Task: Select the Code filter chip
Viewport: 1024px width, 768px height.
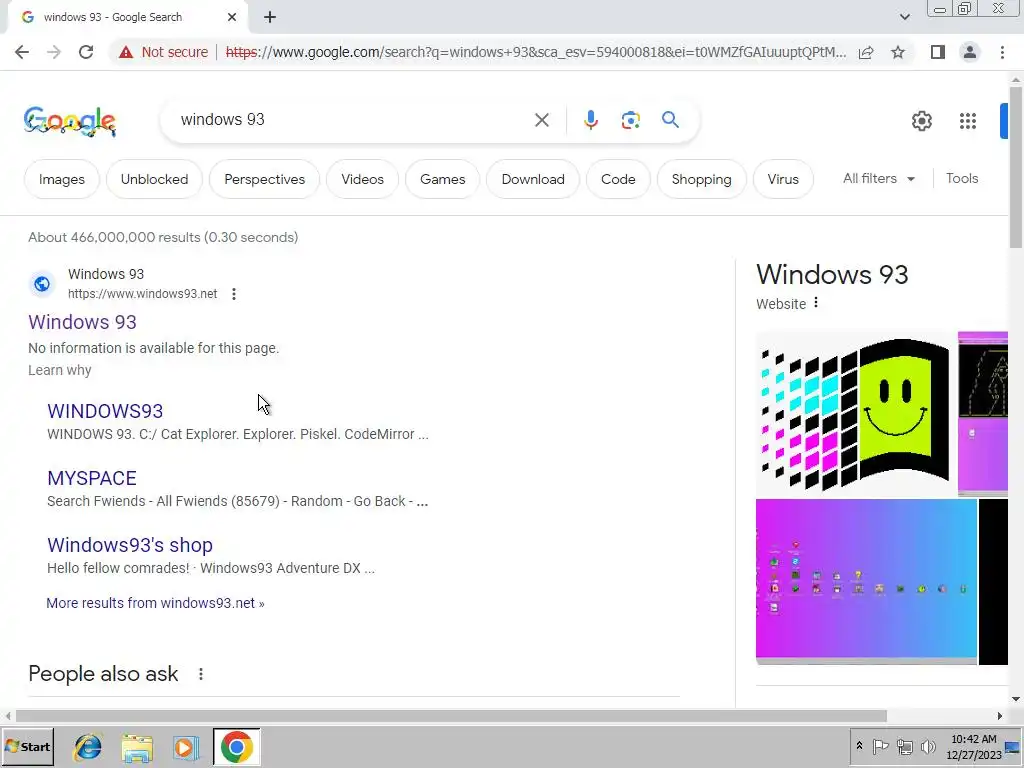Action: tap(618, 179)
